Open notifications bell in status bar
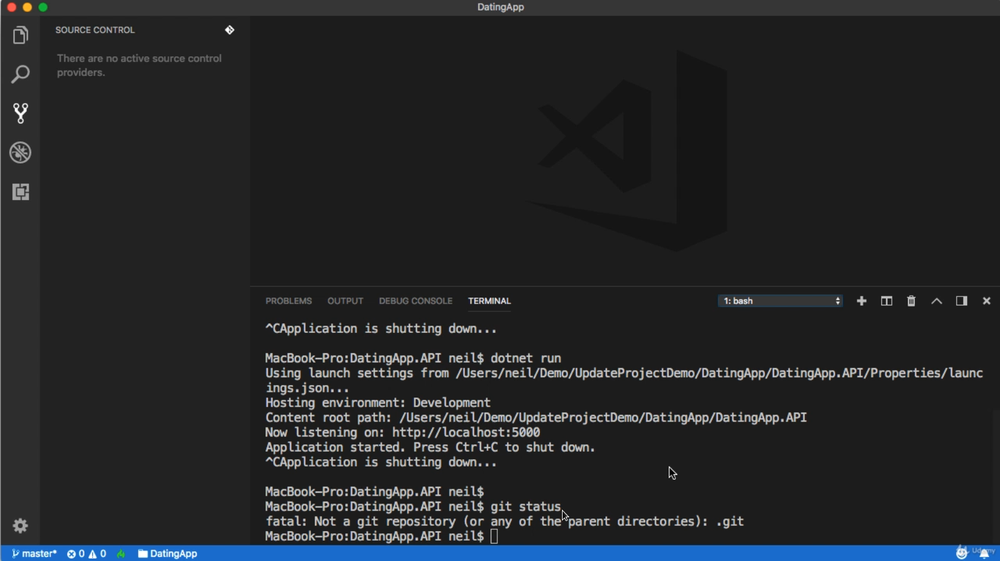Image resolution: width=1000 pixels, height=561 pixels. pyautogui.click(x=984, y=553)
